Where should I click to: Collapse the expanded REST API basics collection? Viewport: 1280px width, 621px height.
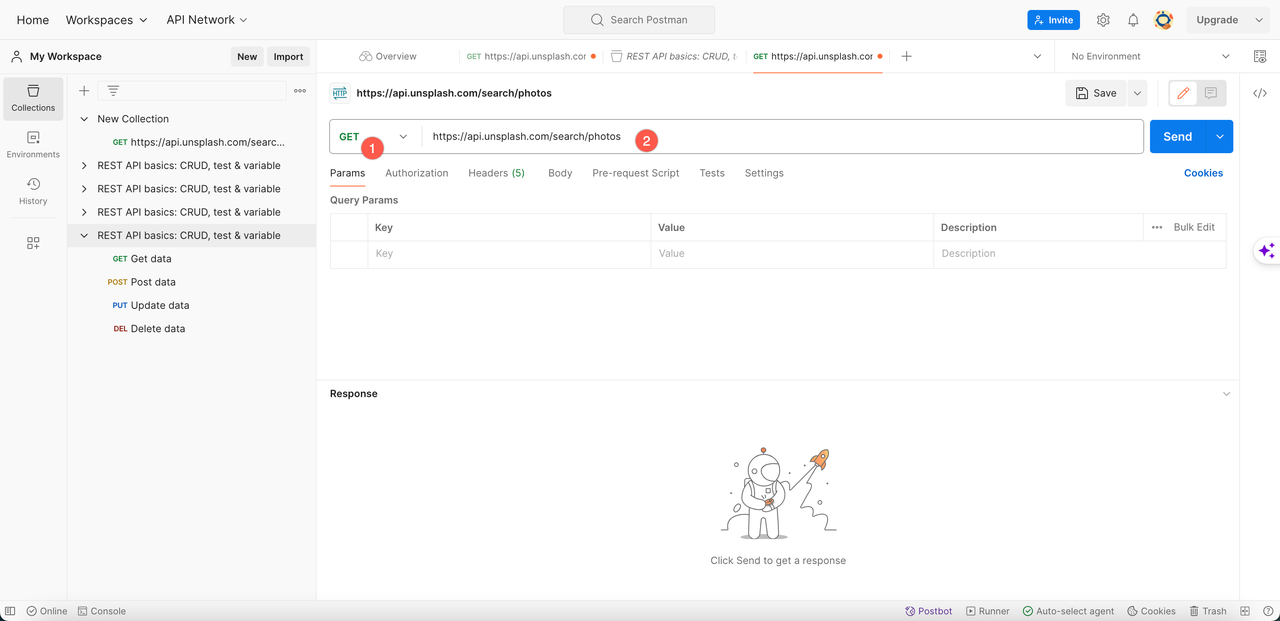click(84, 236)
